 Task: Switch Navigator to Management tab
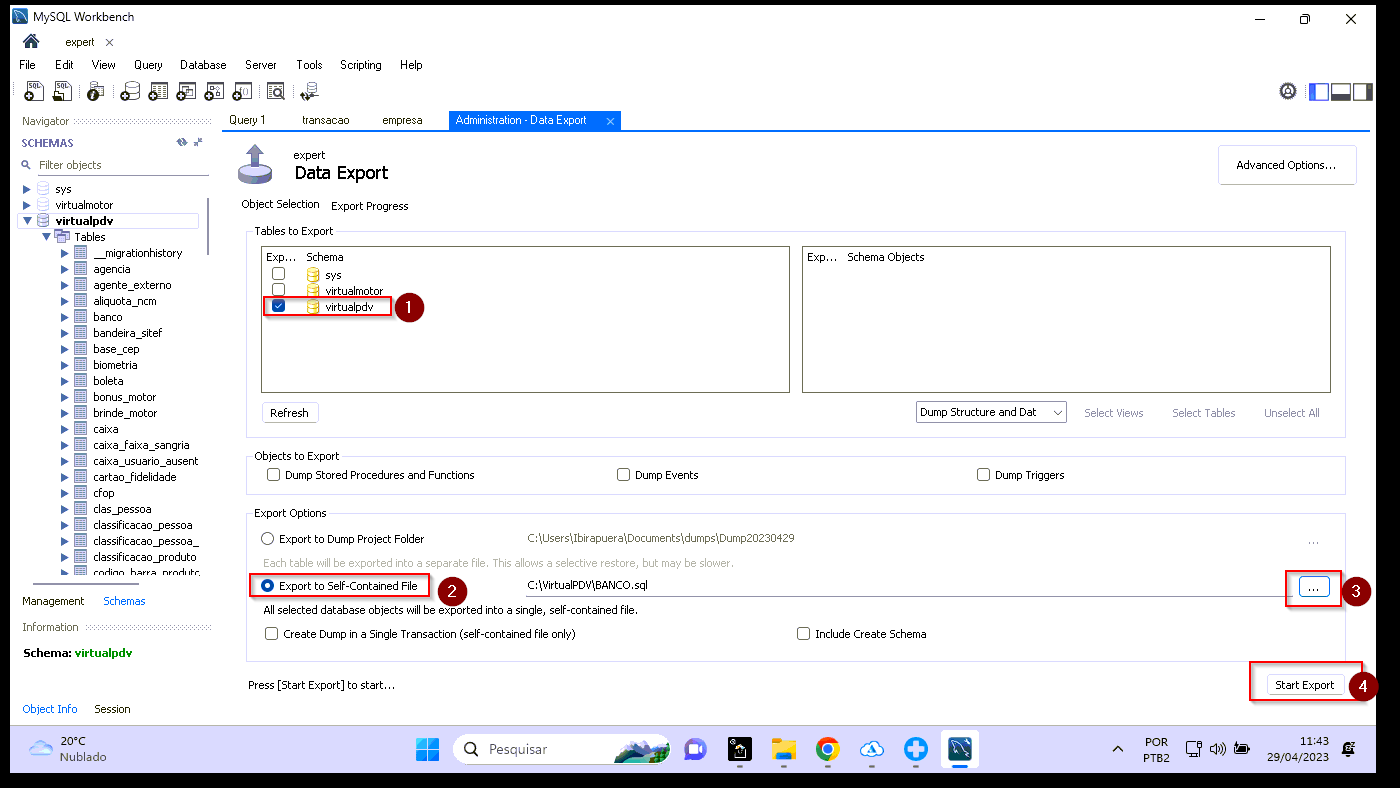53,601
